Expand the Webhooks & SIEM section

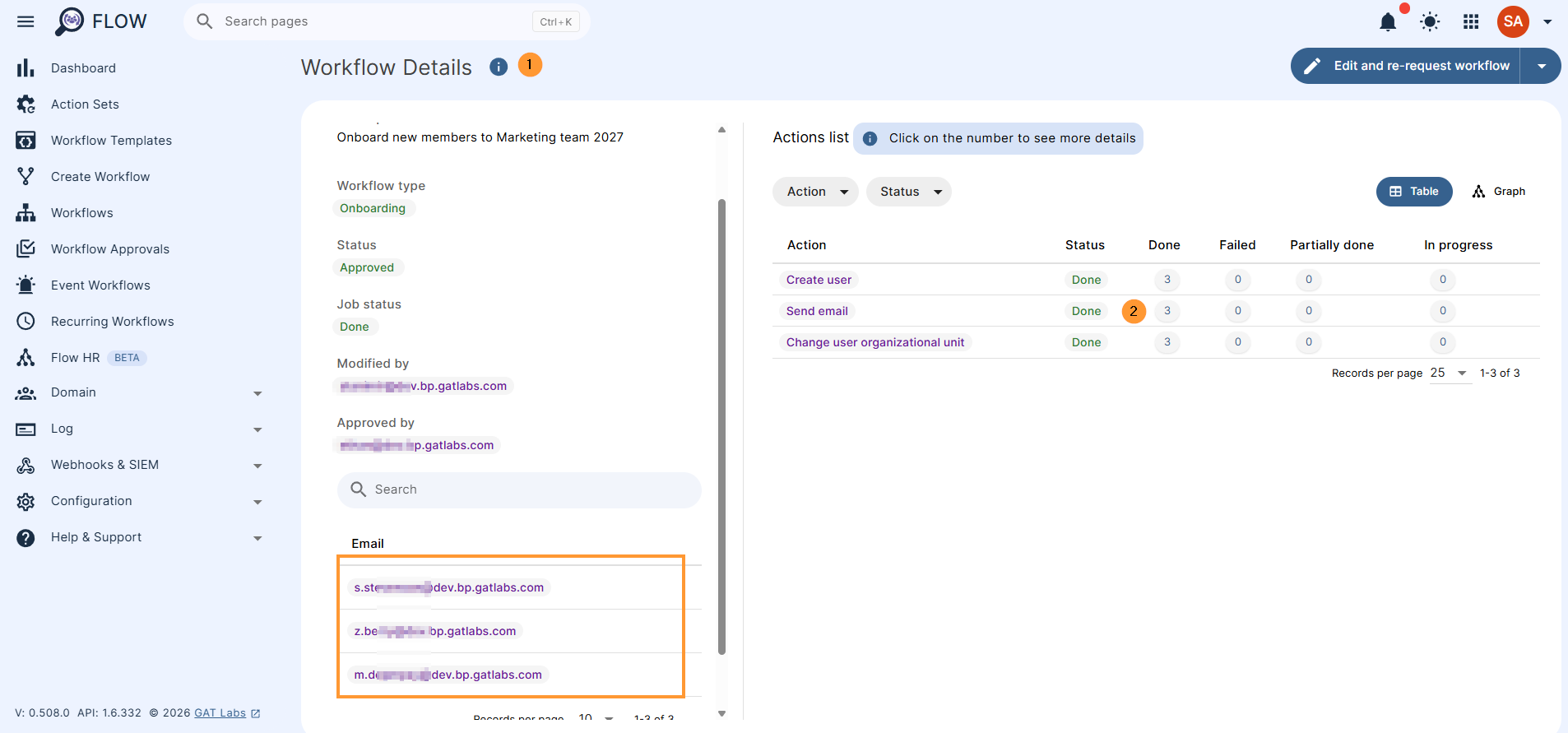(x=257, y=466)
